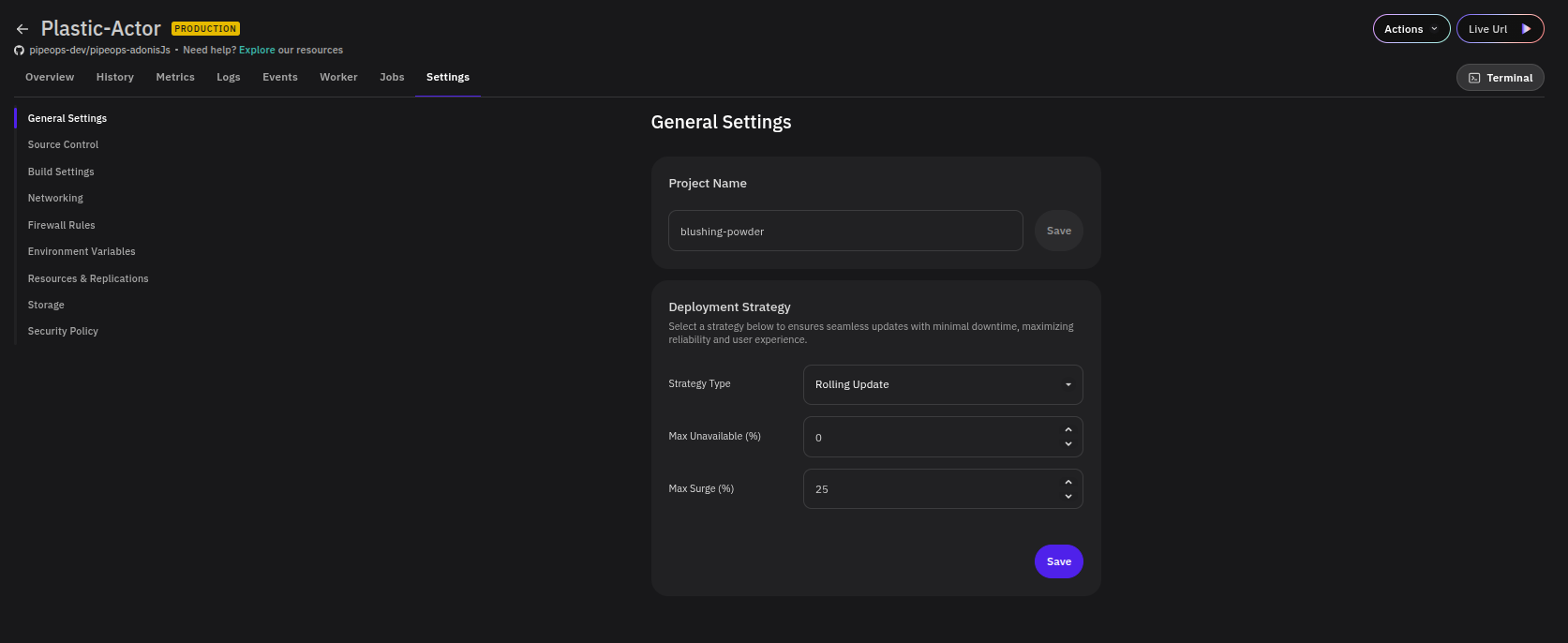
Task: Click the PRODUCTION badge
Action: (x=205, y=29)
